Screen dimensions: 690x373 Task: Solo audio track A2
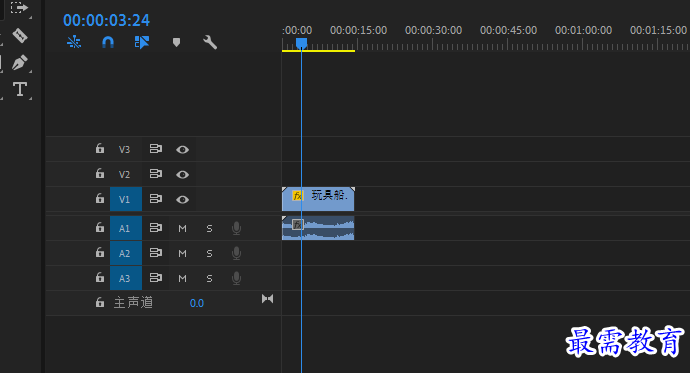[x=209, y=253]
